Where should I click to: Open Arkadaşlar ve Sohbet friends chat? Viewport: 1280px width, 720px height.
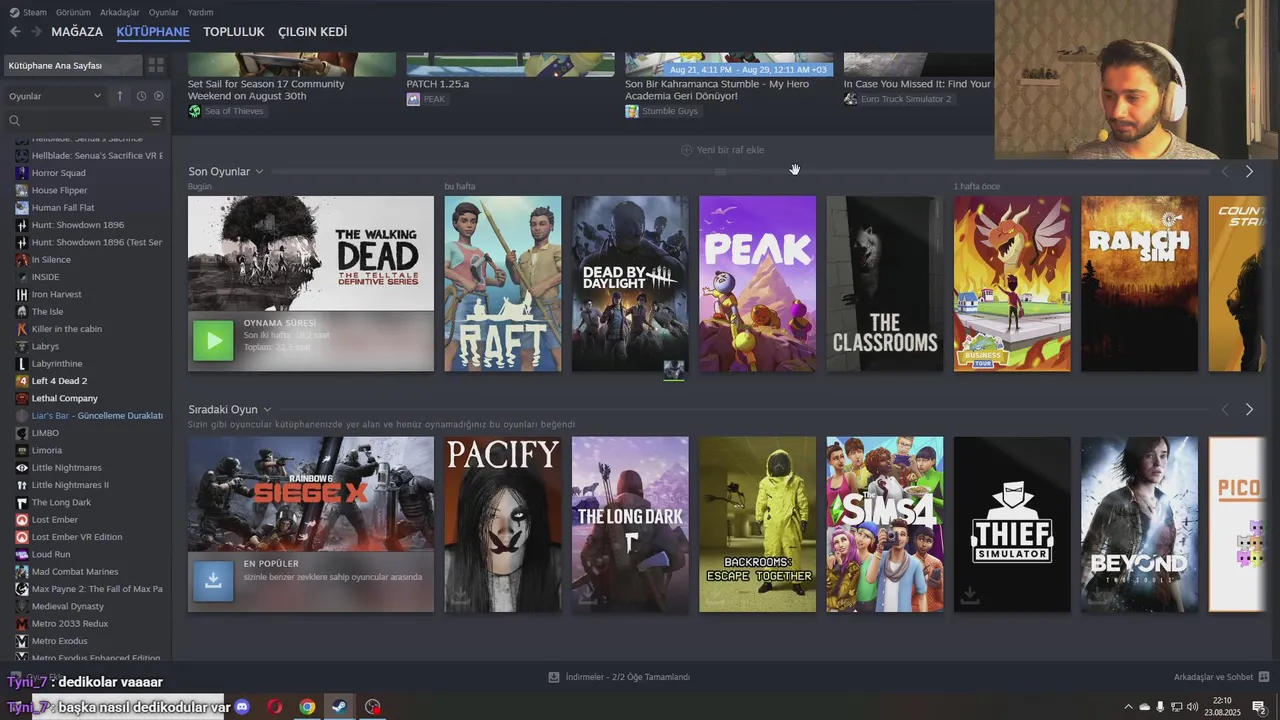pyautogui.click(x=1221, y=677)
